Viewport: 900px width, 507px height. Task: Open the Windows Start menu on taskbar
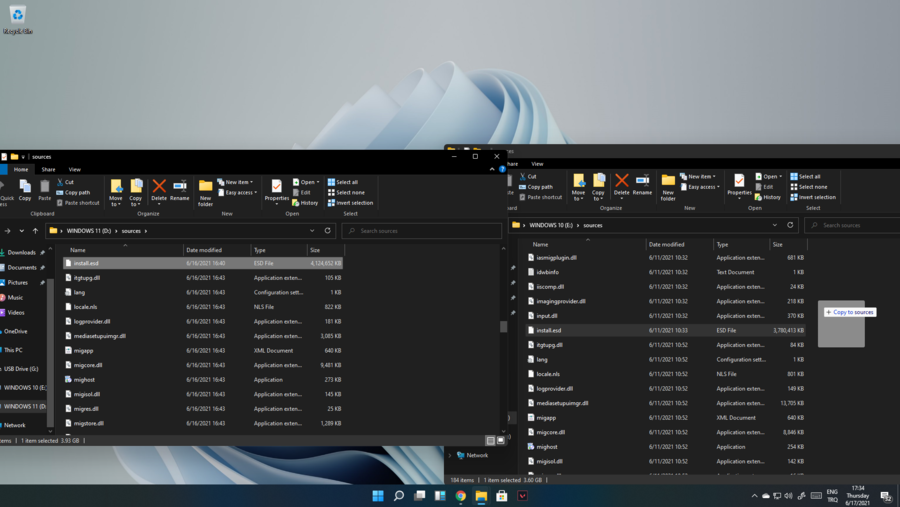(378, 496)
